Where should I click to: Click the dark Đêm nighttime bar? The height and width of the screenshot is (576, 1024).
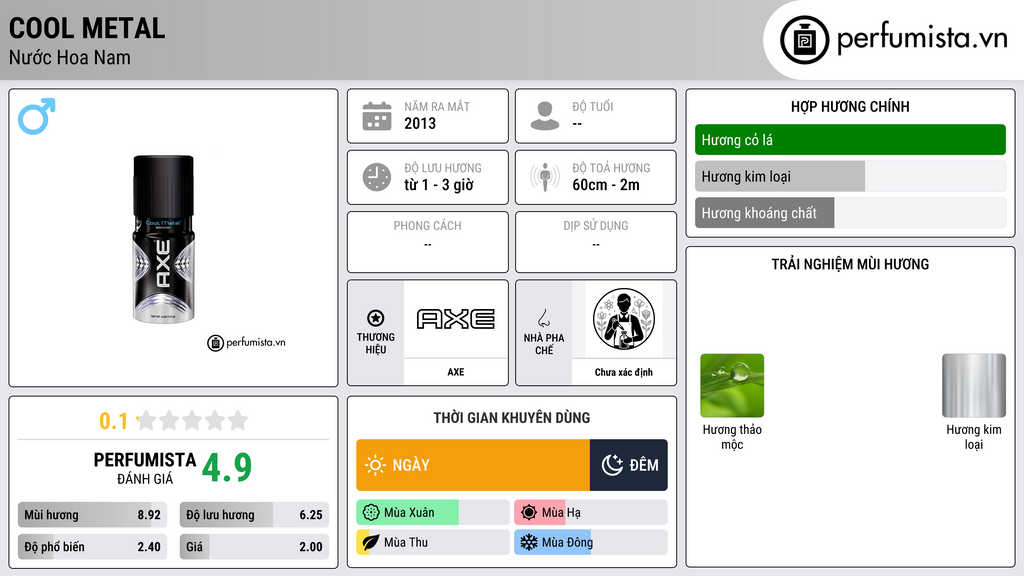[629, 465]
